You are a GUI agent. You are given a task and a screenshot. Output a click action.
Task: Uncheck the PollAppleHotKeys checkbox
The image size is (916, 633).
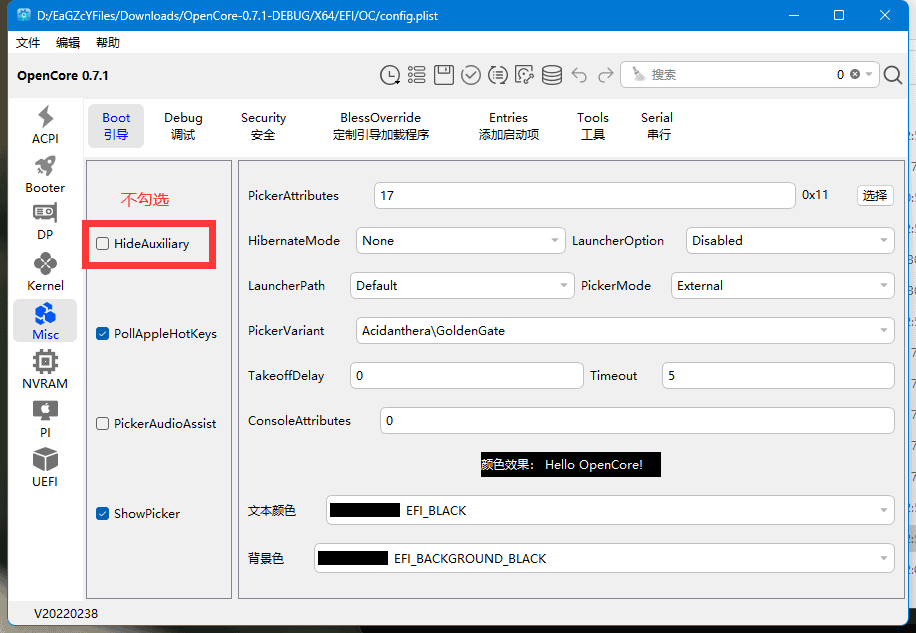(x=103, y=334)
